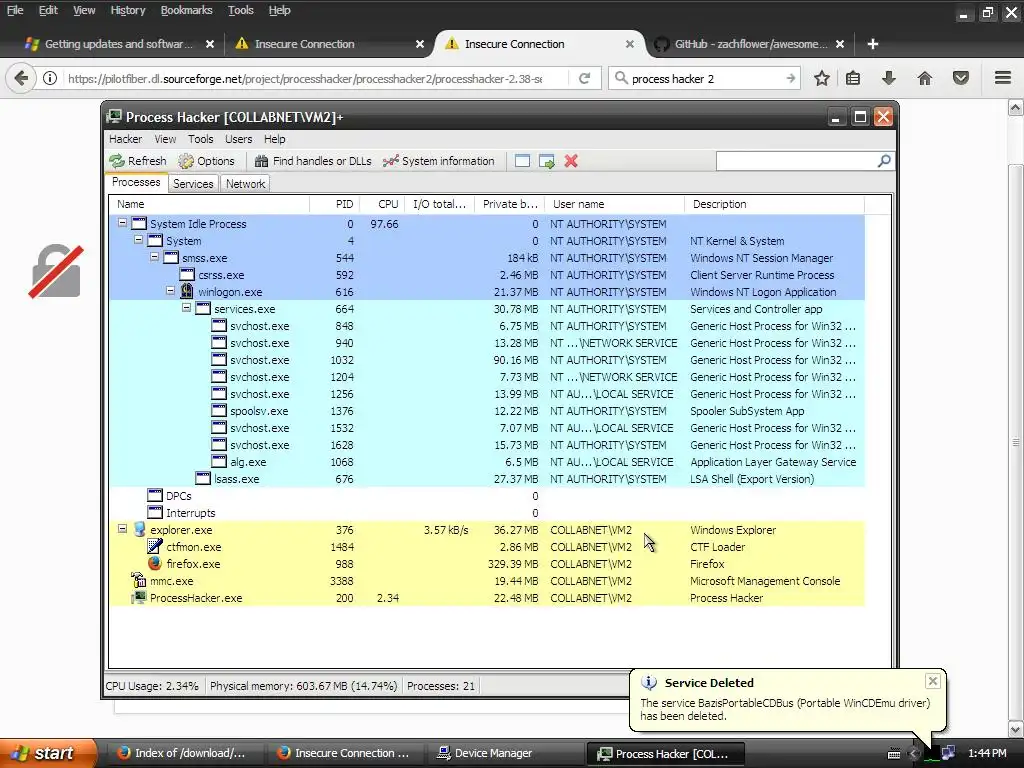This screenshot has height=768, width=1024.
Task: Click the Firefox home icon
Action: (x=925, y=78)
